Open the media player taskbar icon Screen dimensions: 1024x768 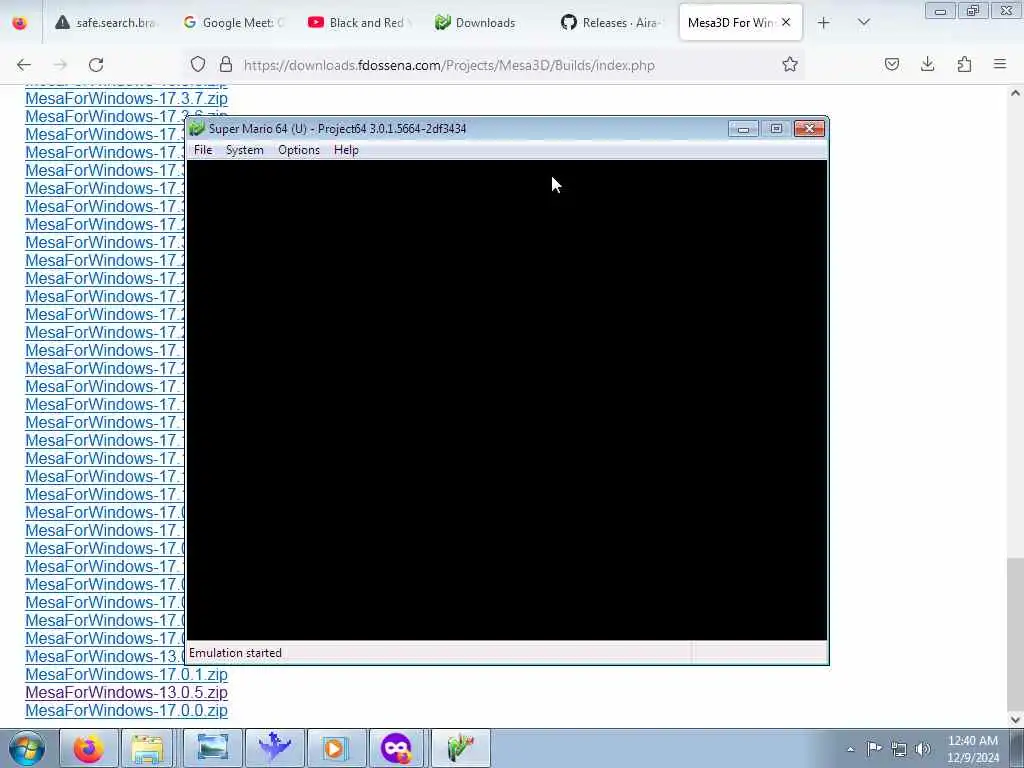(x=336, y=748)
